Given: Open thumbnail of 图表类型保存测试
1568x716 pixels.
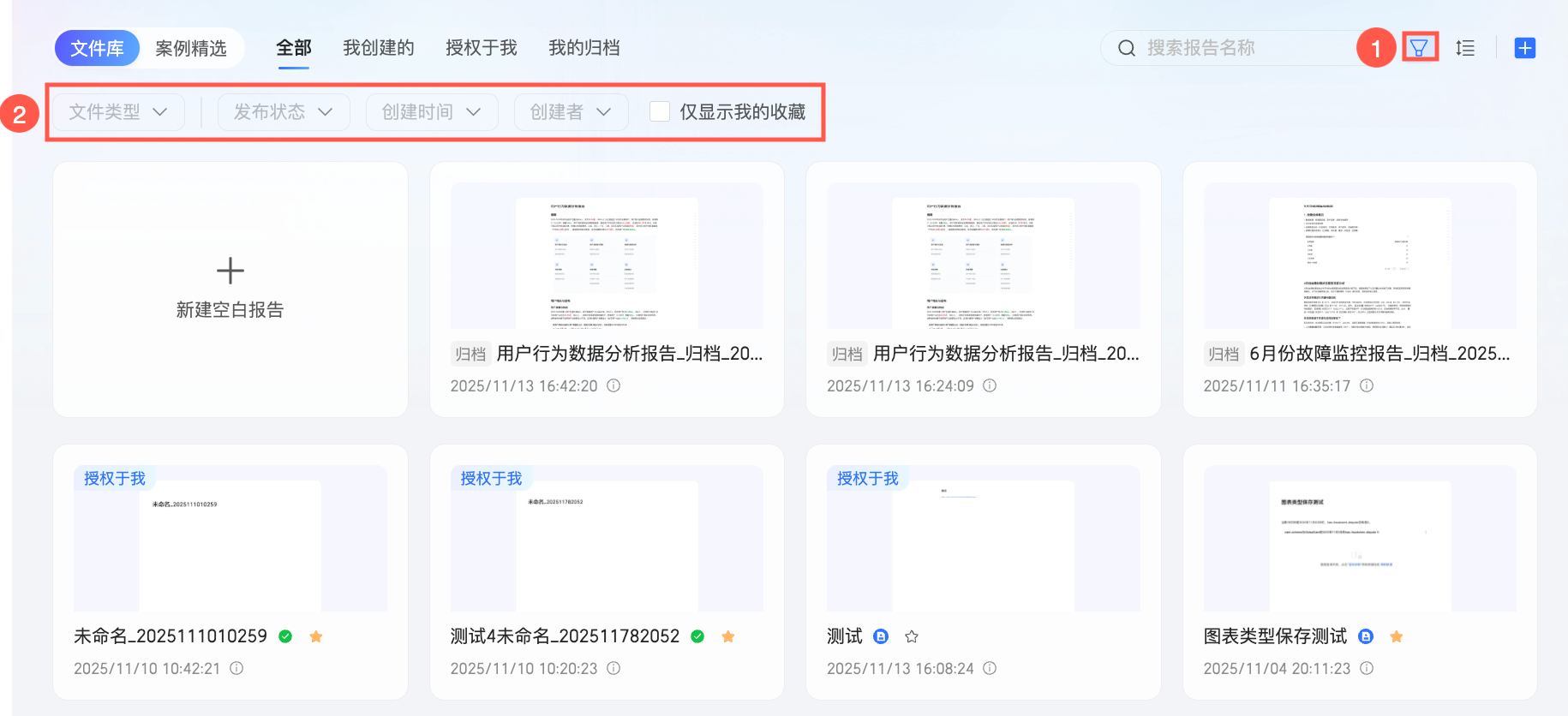Looking at the screenshot, I should (1360, 538).
